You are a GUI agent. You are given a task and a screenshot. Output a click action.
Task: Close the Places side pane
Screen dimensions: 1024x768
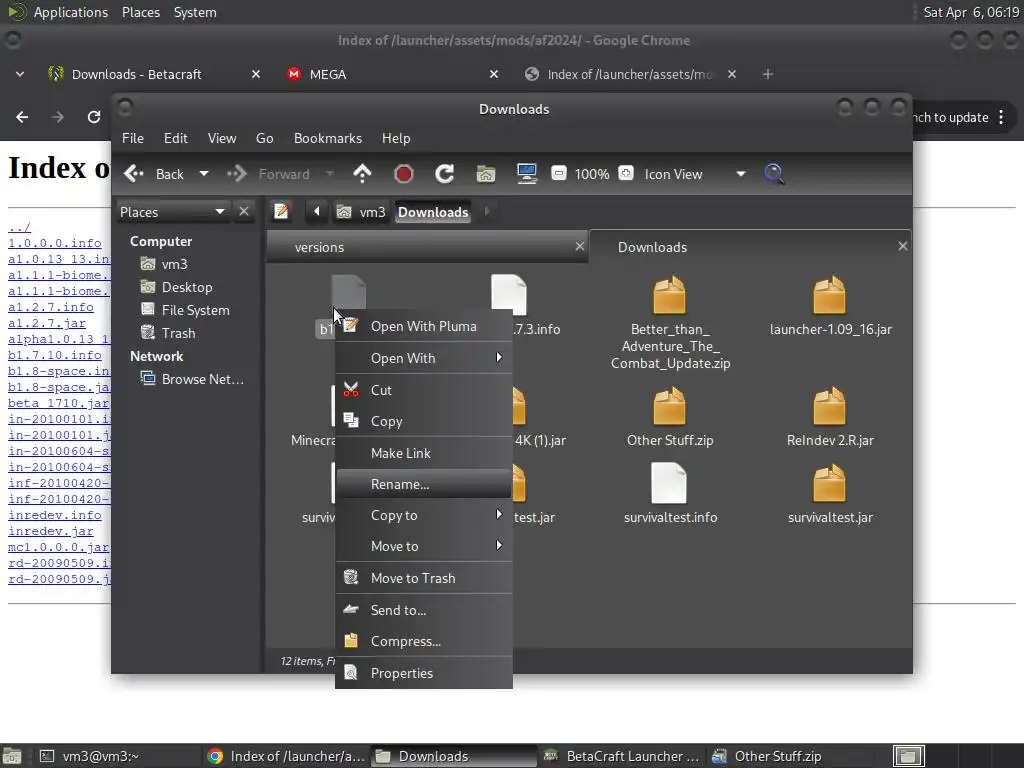click(244, 212)
